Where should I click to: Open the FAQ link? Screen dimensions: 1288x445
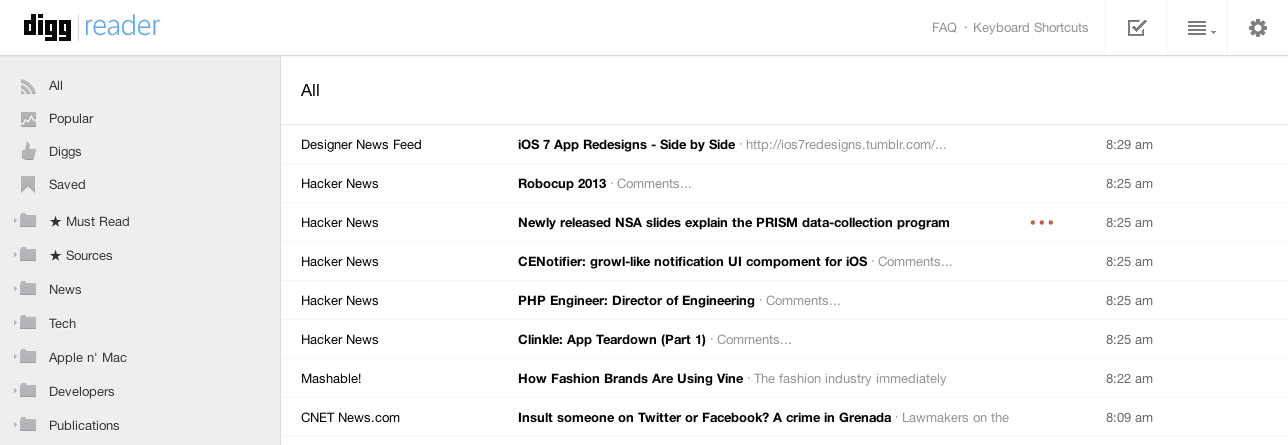(944, 28)
